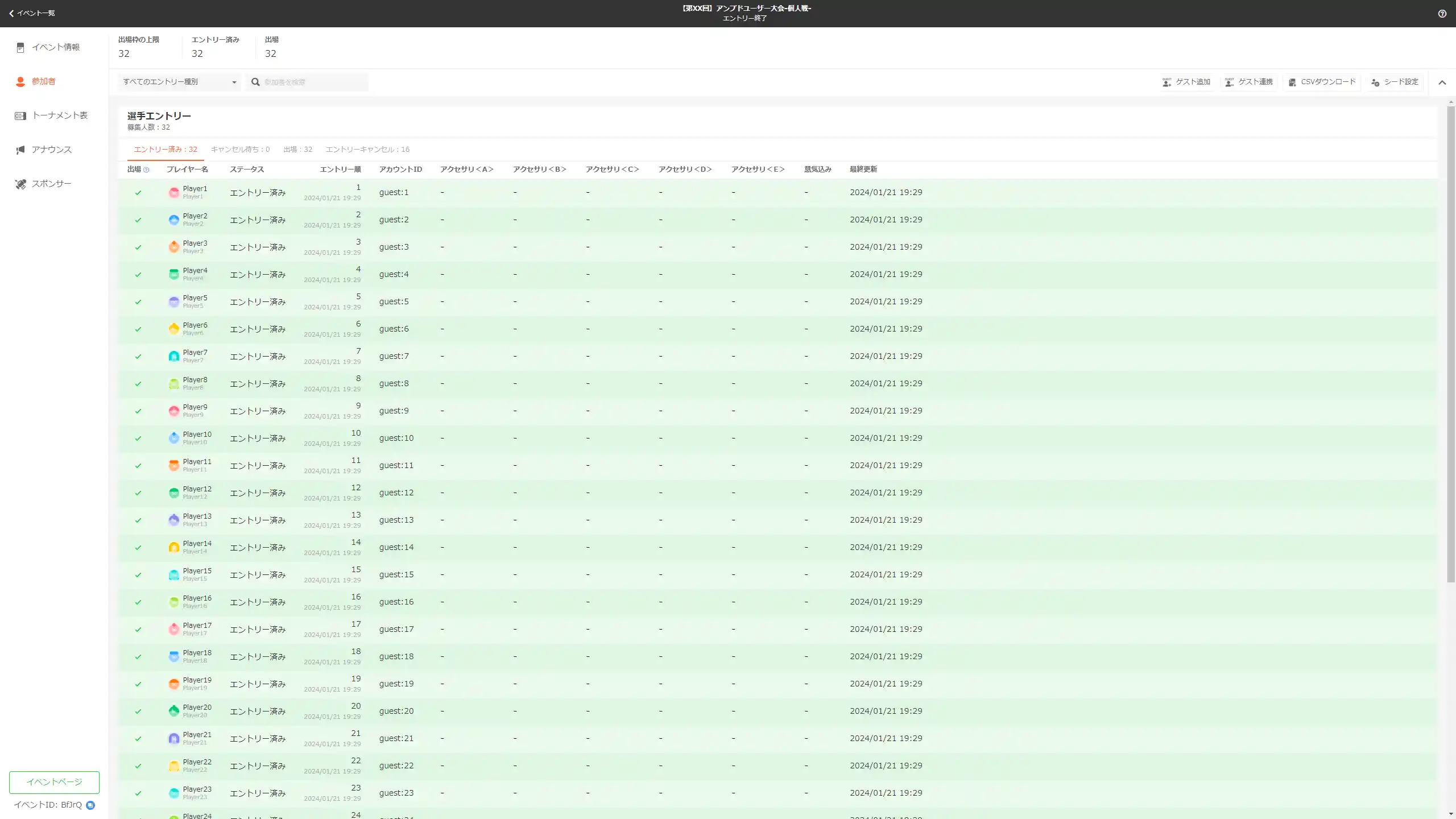Toggle the 出場 checkmark for Player22

point(138,766)
